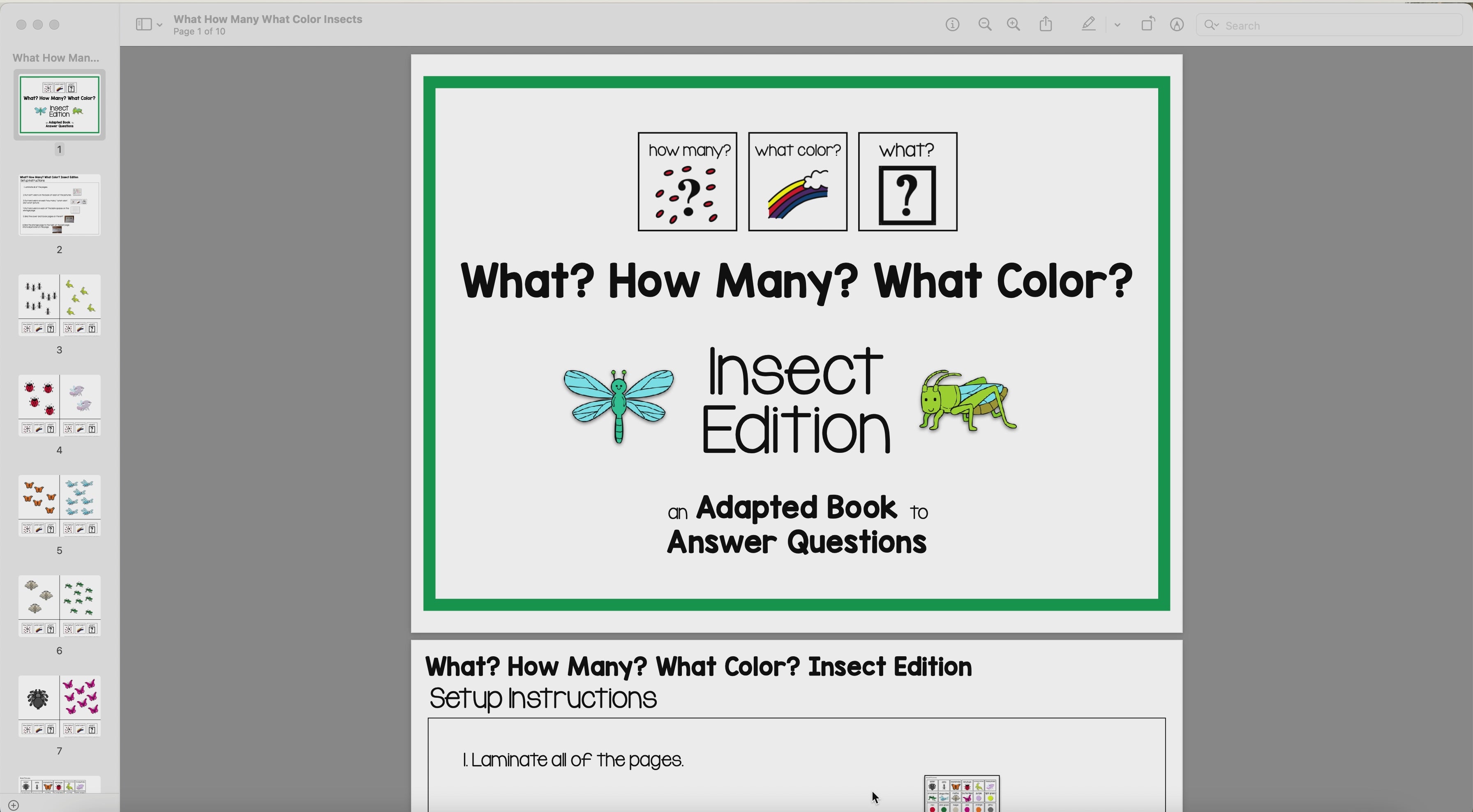Share the PDF document
The image size is (1473, 812).
pos(1046,24)
